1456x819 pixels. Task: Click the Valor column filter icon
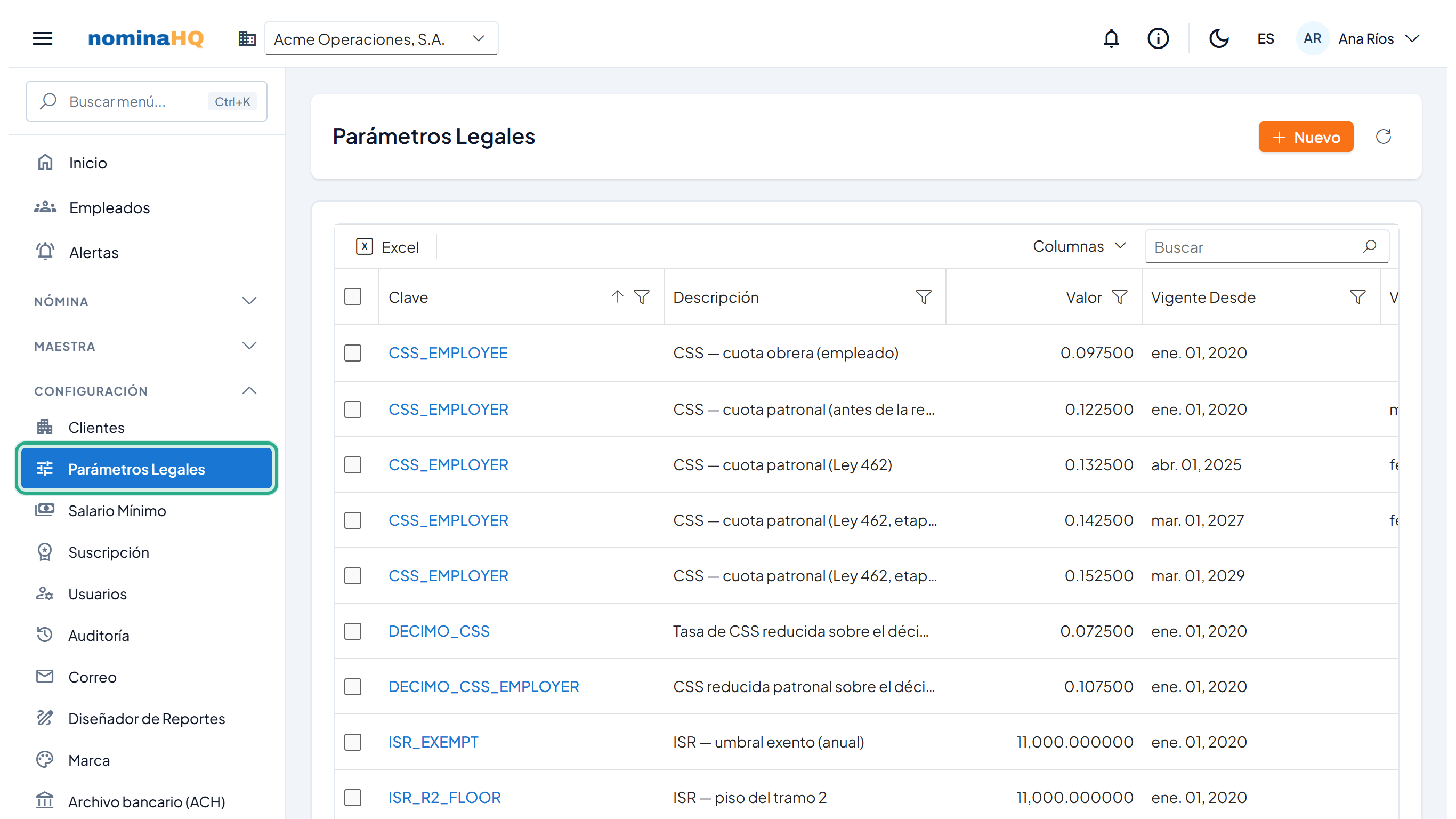(1119, 296)
